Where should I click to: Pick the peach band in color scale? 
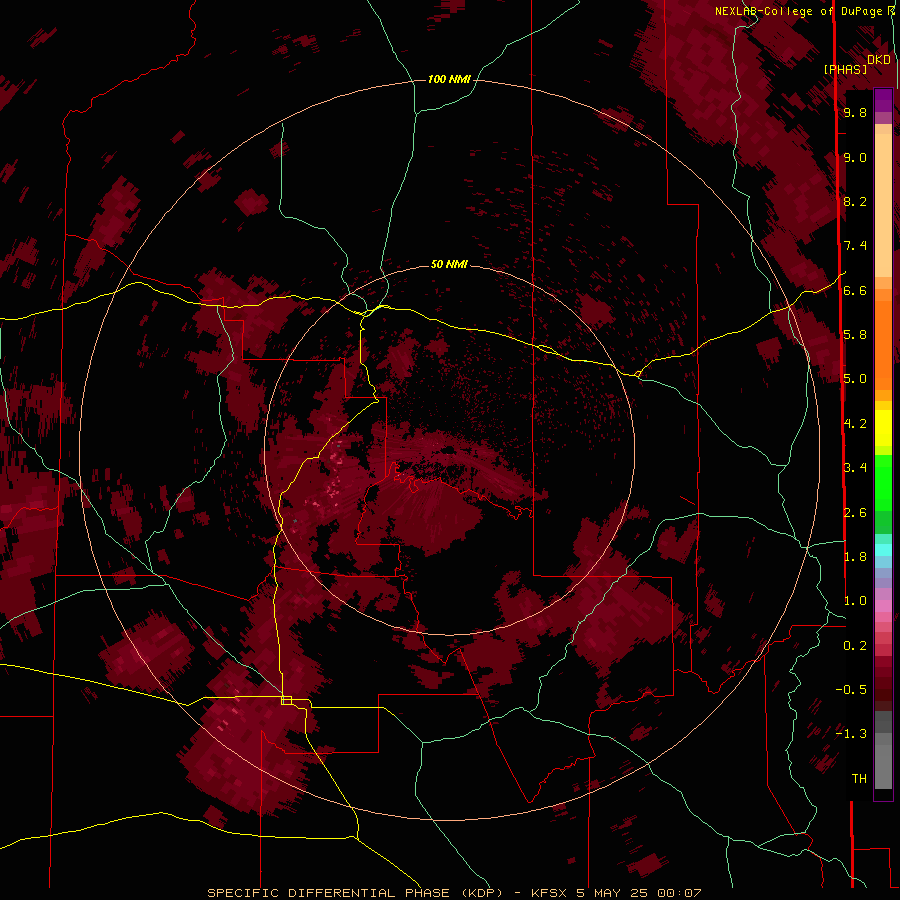(x=883, y=207)
